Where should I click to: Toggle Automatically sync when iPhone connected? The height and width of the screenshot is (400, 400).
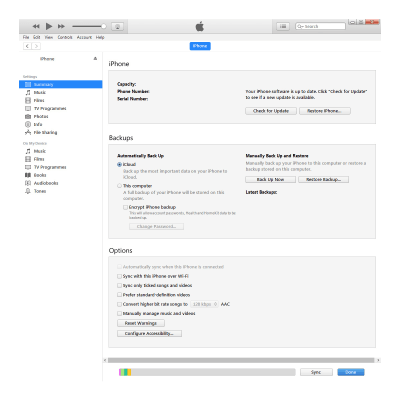(x=119, y=267)
